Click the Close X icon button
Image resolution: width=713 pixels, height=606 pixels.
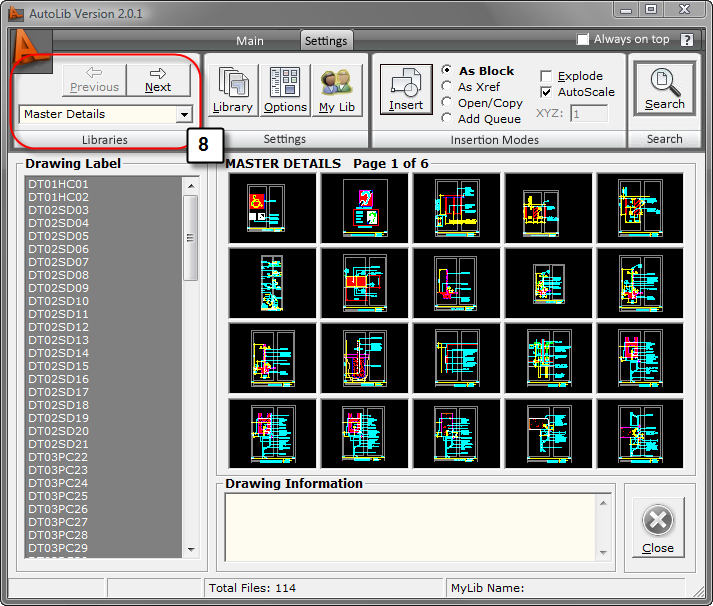658,527
